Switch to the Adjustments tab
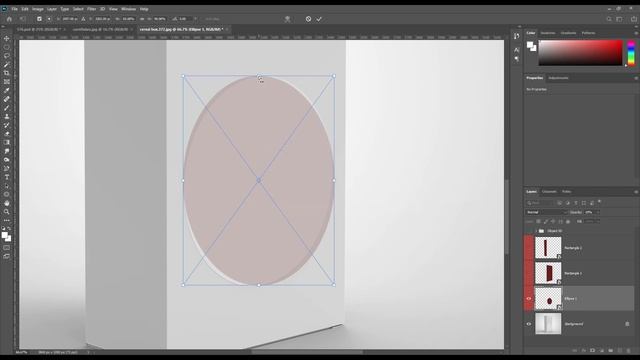This screenshot has height=360, width=640. [x=558, y=78]
